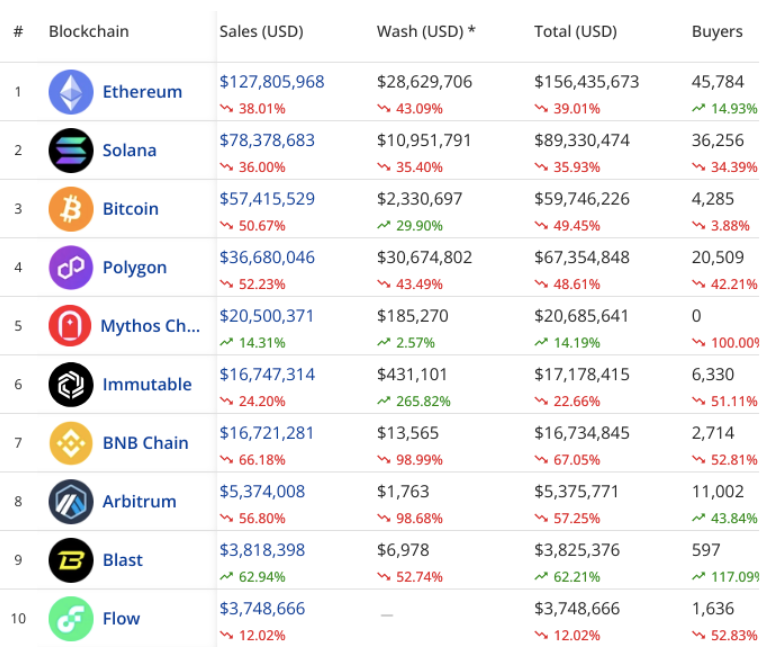Viewport: 784px width, 658px height.
Task: Open the Polygon blockchain link
Action: [134, 268]
